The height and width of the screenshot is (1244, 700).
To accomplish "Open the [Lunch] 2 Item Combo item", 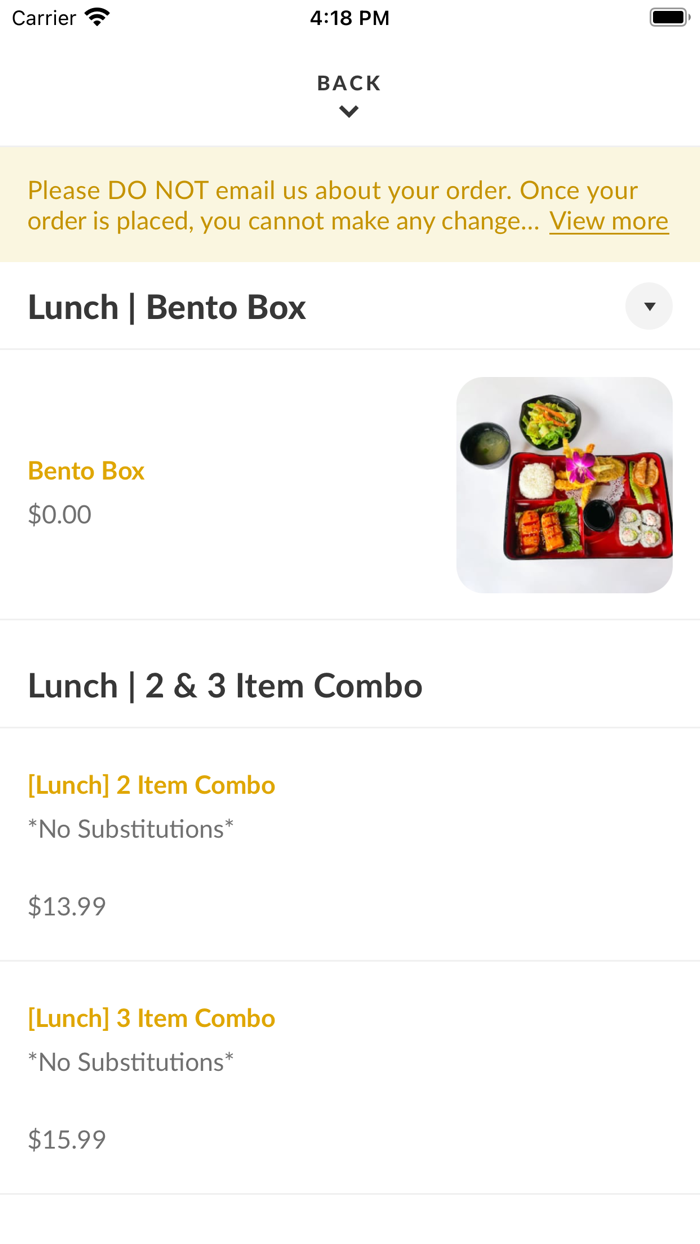I will point(151,785).
